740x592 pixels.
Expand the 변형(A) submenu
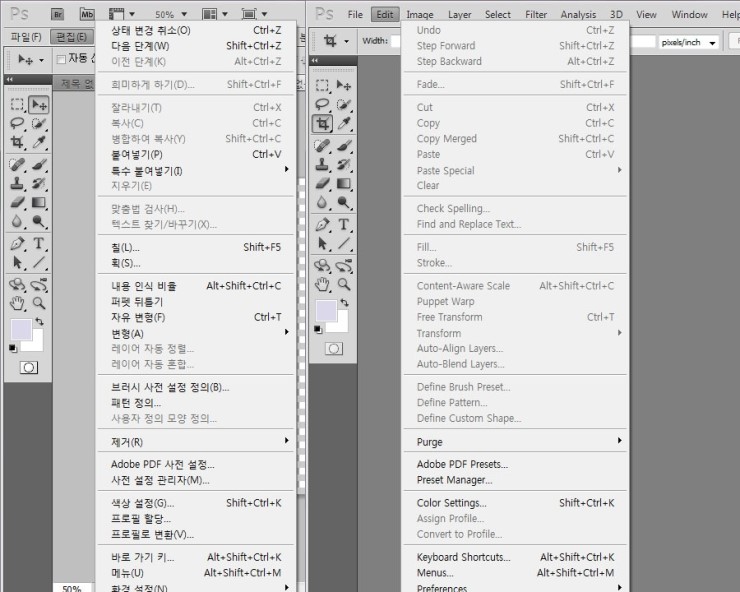195,334
